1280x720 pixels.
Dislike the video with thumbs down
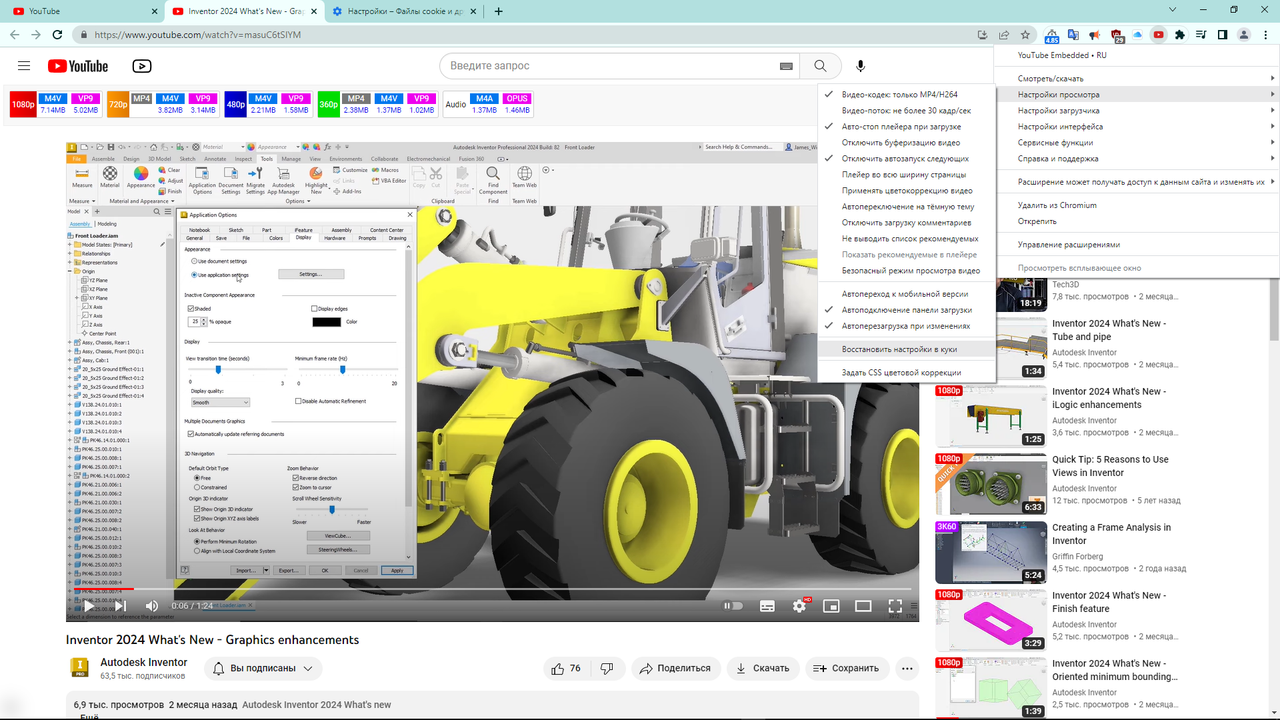(x=607, y=668)
